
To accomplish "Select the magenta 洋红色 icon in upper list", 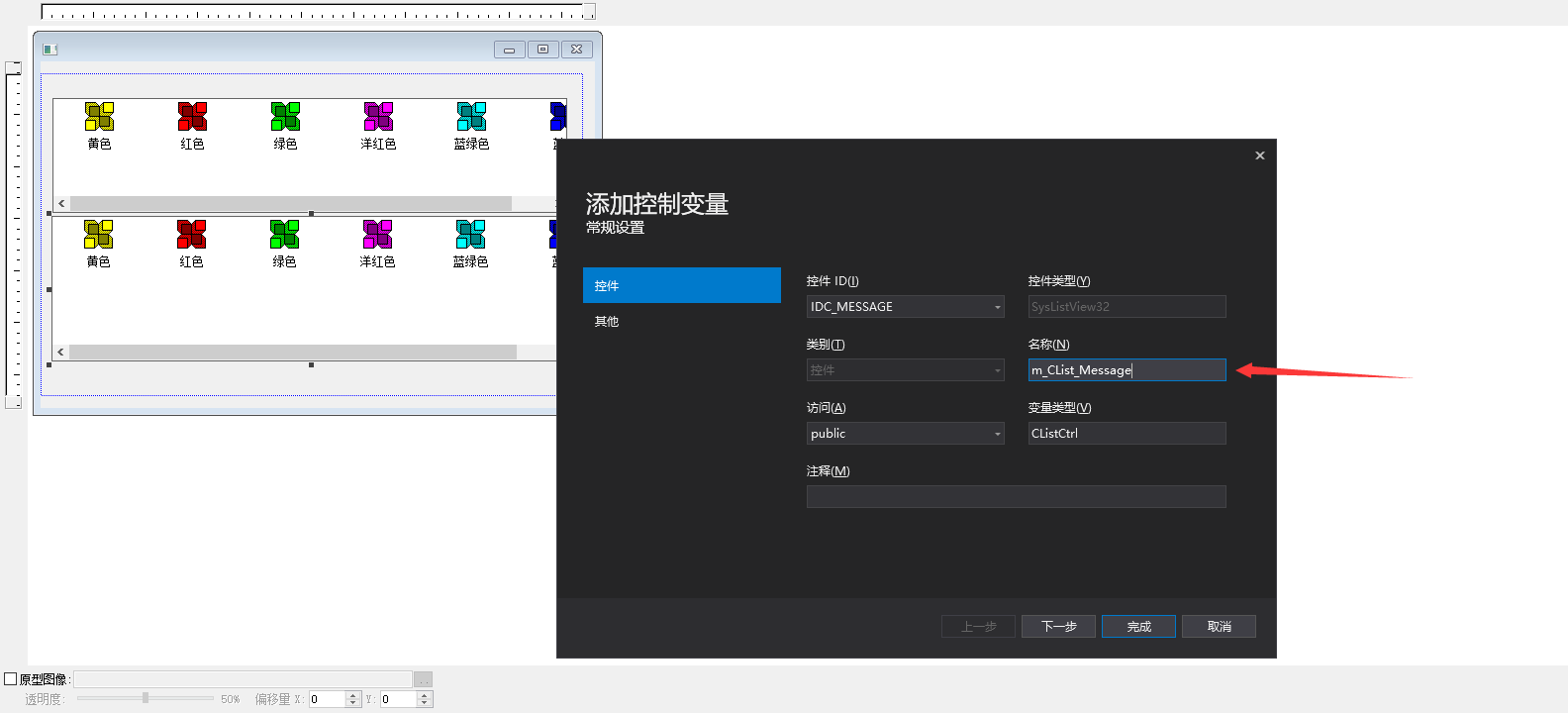I will (x=378, y=117).
